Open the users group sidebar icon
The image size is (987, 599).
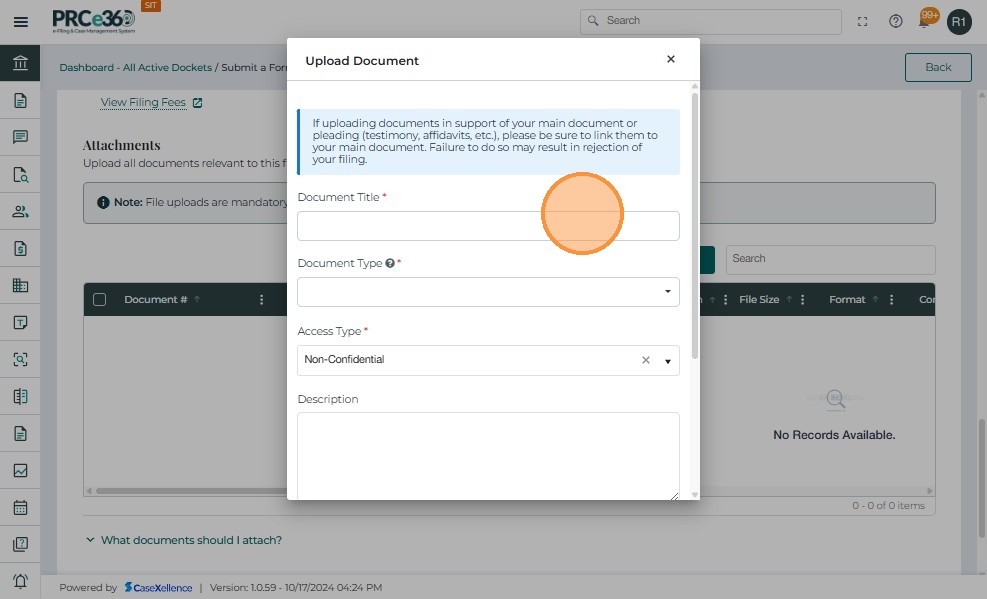pos(20,211)
